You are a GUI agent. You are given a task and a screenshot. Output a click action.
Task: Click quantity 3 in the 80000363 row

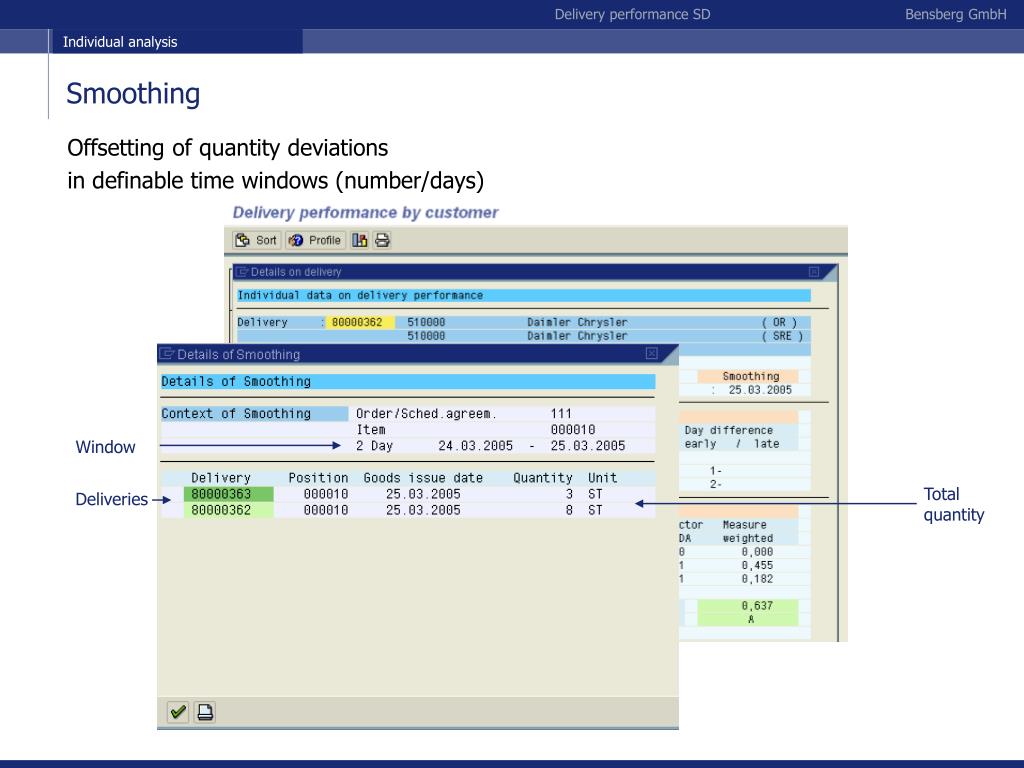(569, 494)
